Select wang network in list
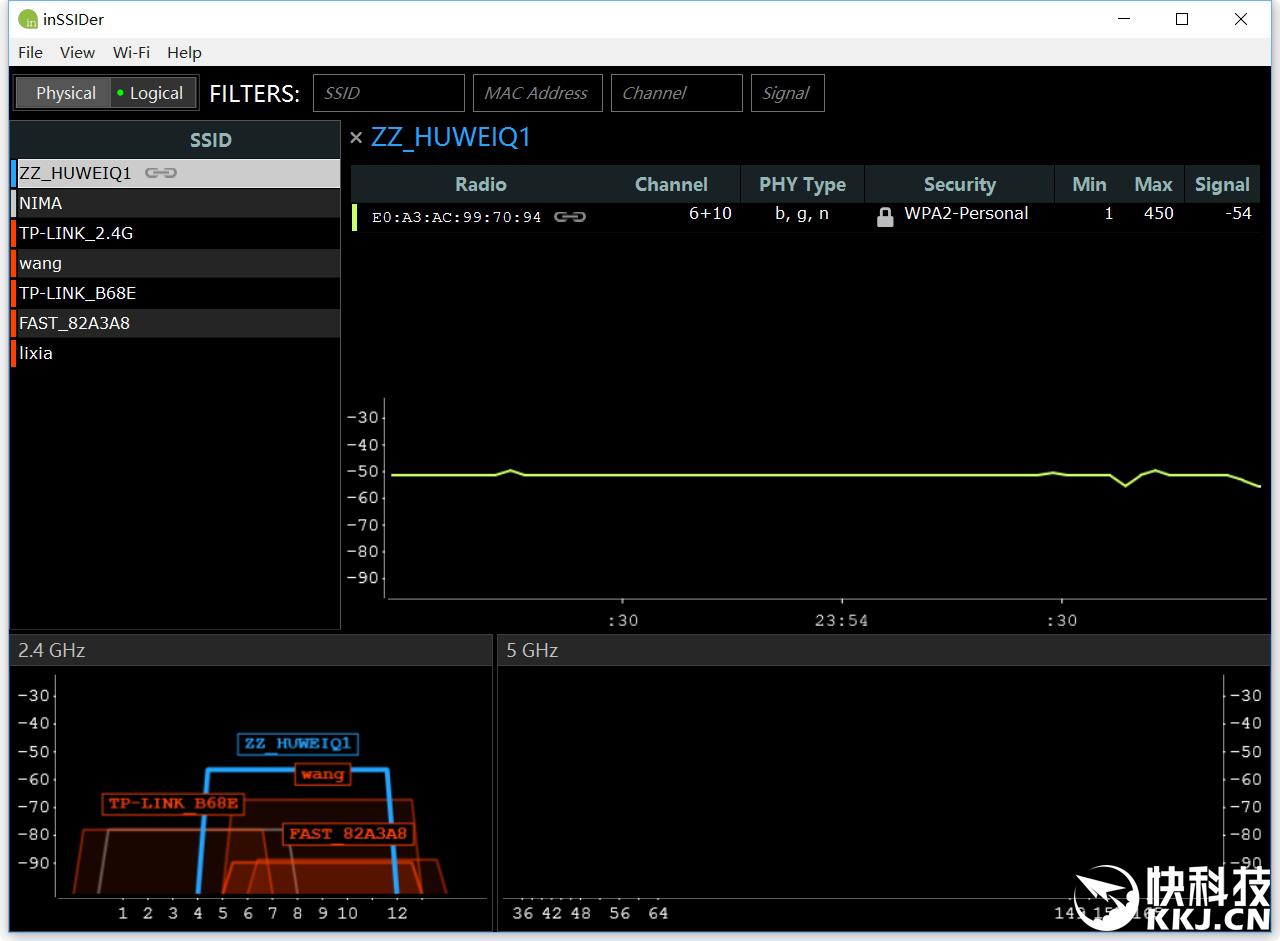The height and width of the screenshot is (941, 1280). [x=176, y=263]
